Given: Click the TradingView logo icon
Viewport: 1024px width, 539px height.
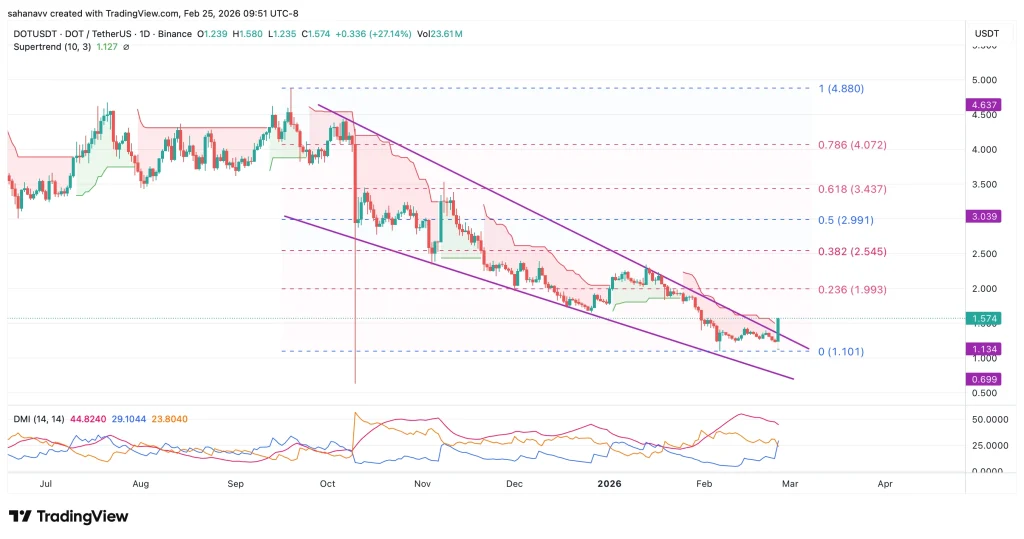Looking at the screenshot, I should click(20, 516).
